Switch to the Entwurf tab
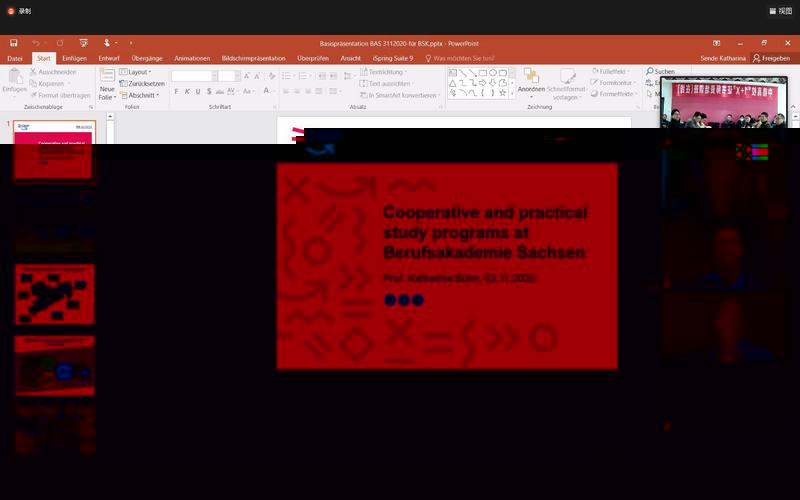 [109, 58]
